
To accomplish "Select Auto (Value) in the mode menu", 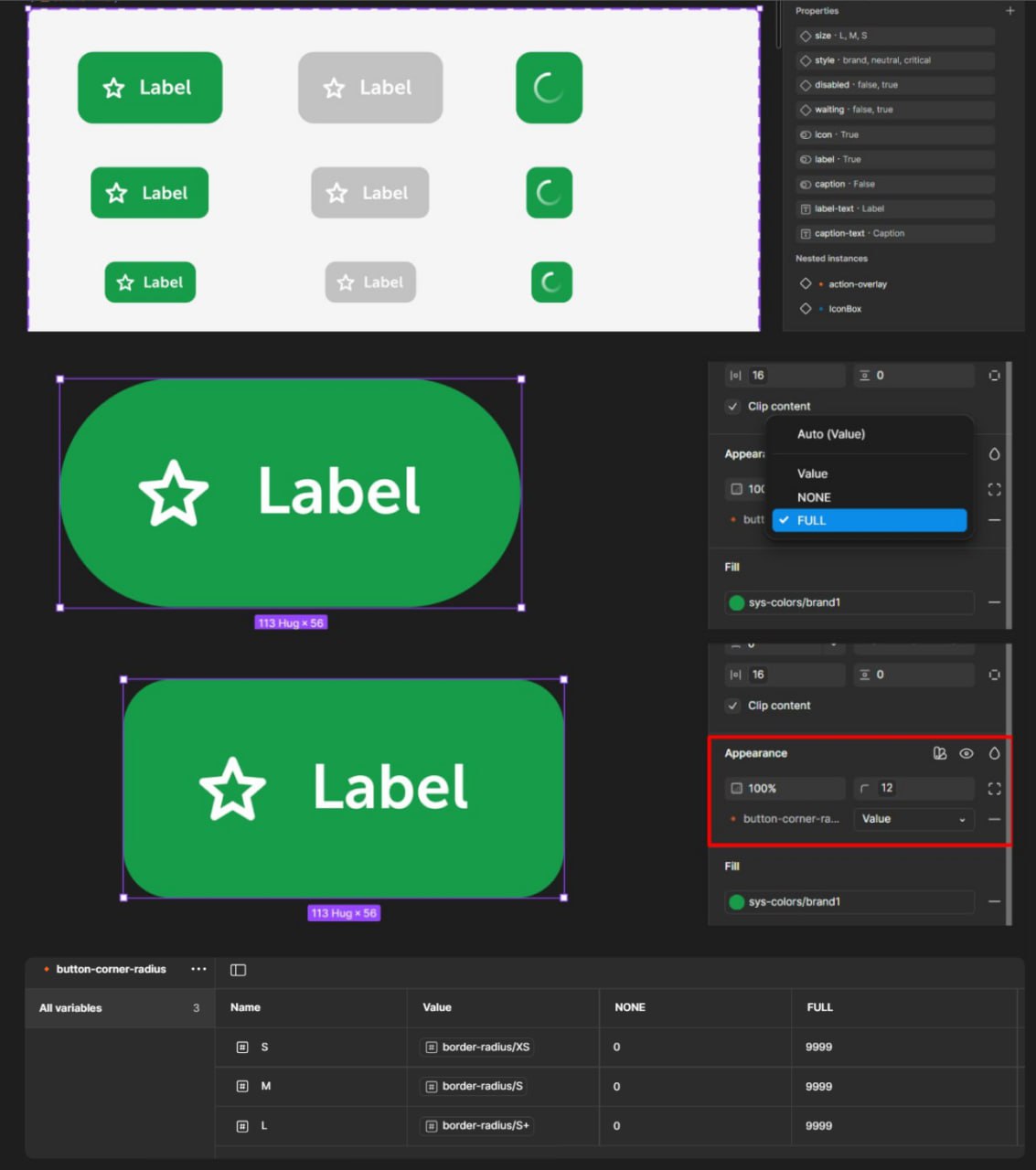I will (x=830, y=434).
